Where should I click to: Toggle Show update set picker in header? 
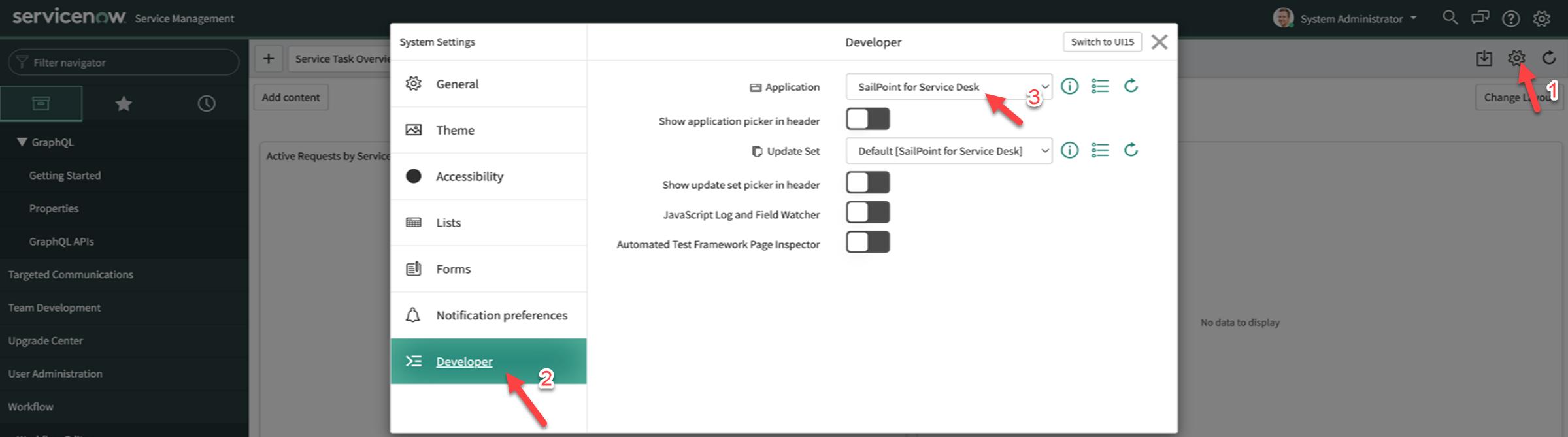click(867, 182)
